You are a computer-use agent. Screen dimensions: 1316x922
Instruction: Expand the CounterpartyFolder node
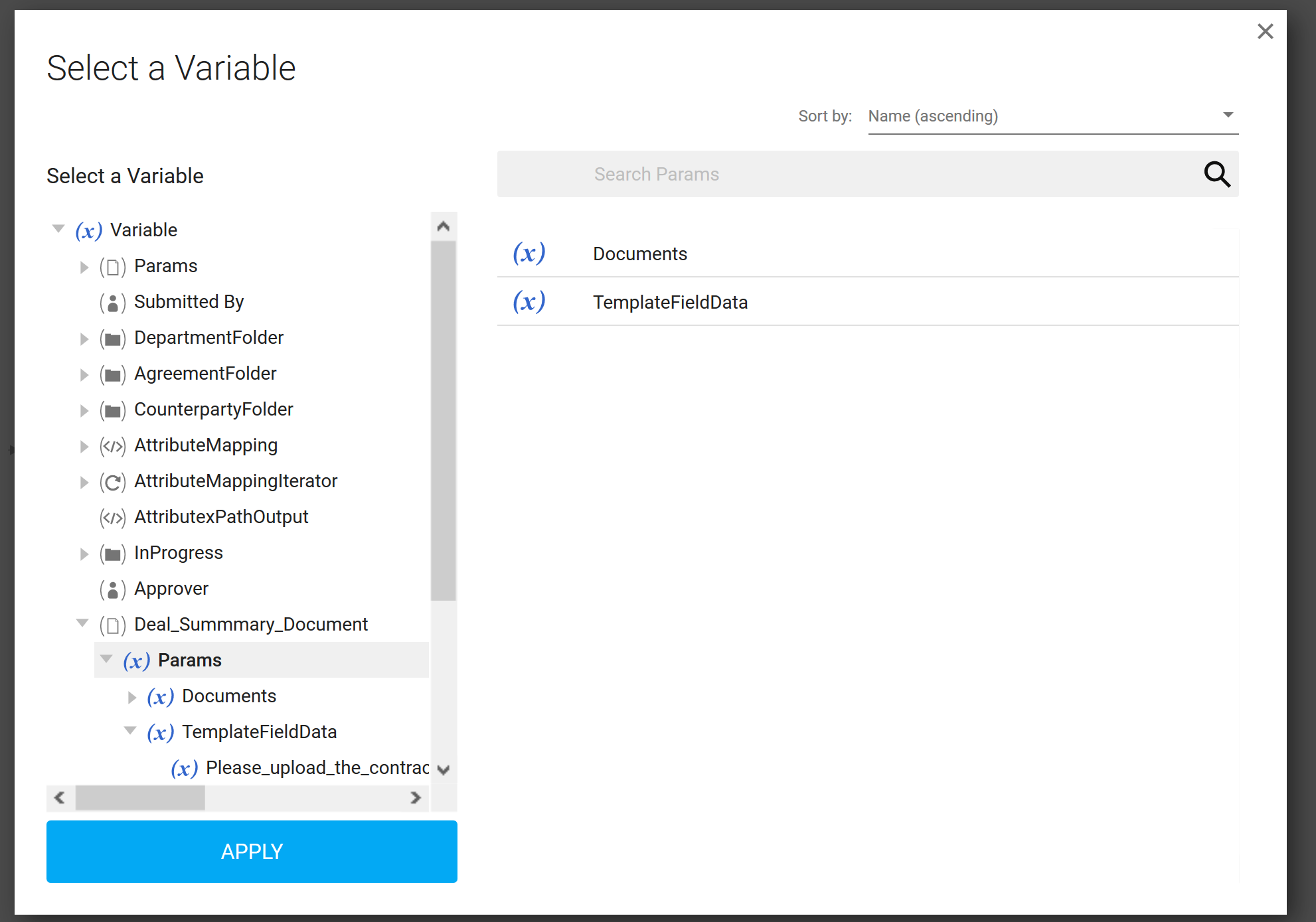coord(84,410)
